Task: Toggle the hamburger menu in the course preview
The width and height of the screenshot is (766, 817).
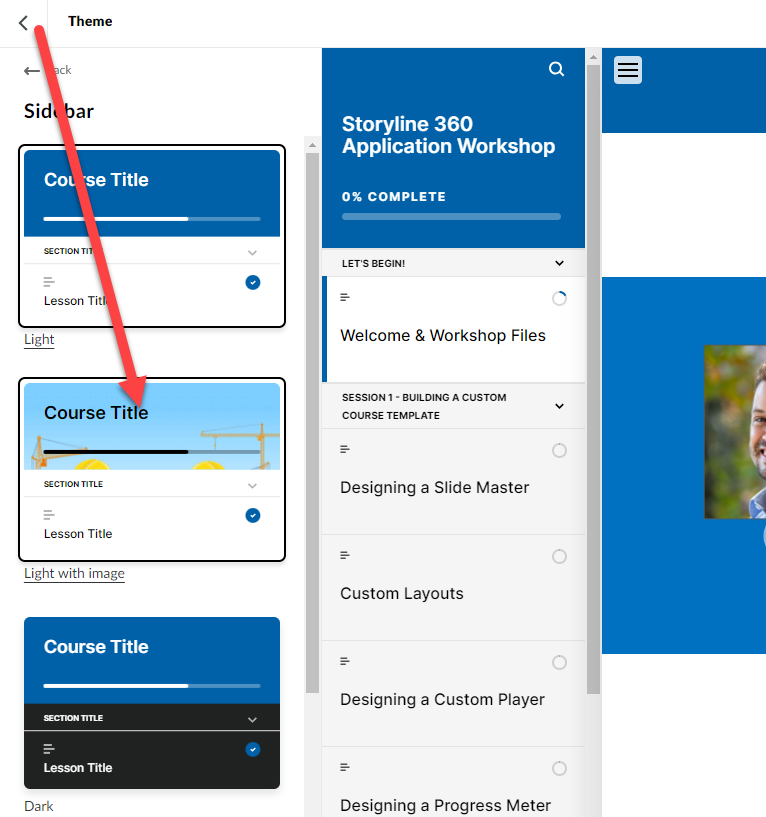Action: click(x=627, y=70)
